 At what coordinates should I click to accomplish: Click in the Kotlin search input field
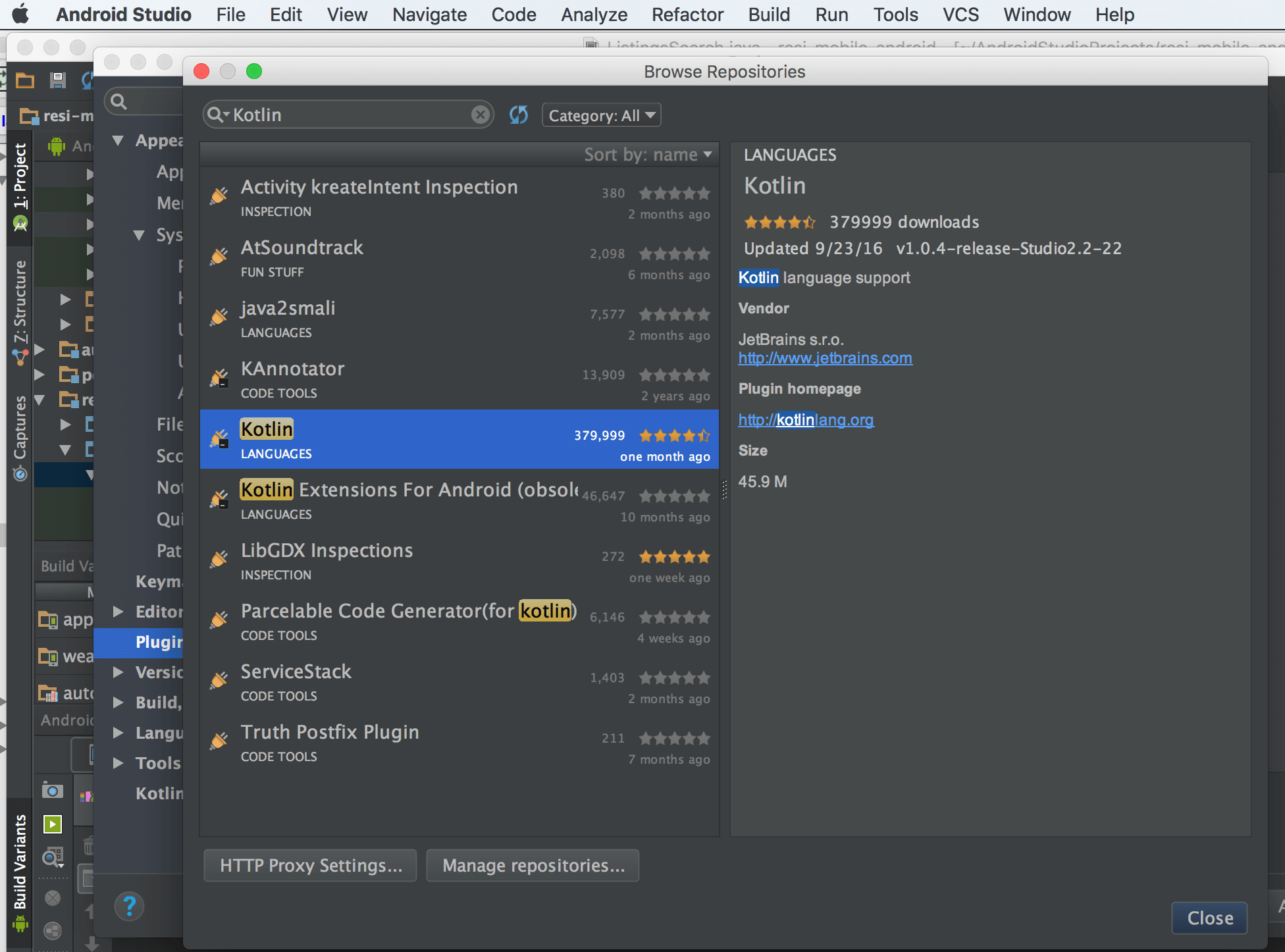[349, 115]
